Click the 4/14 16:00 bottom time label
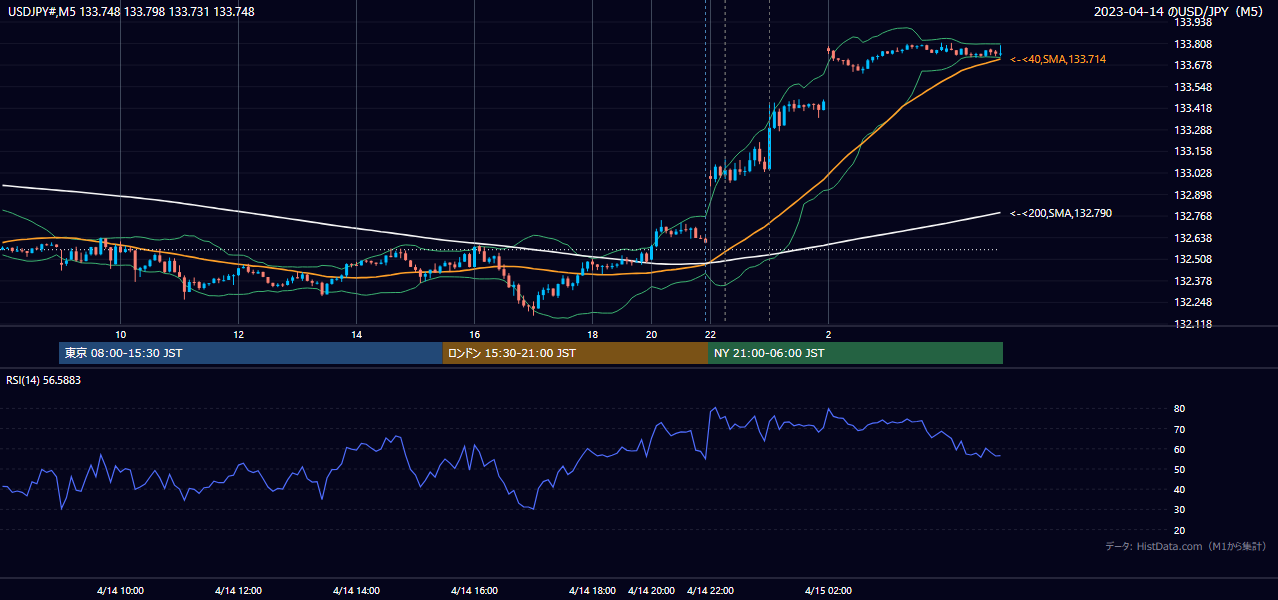 (474, 590)
